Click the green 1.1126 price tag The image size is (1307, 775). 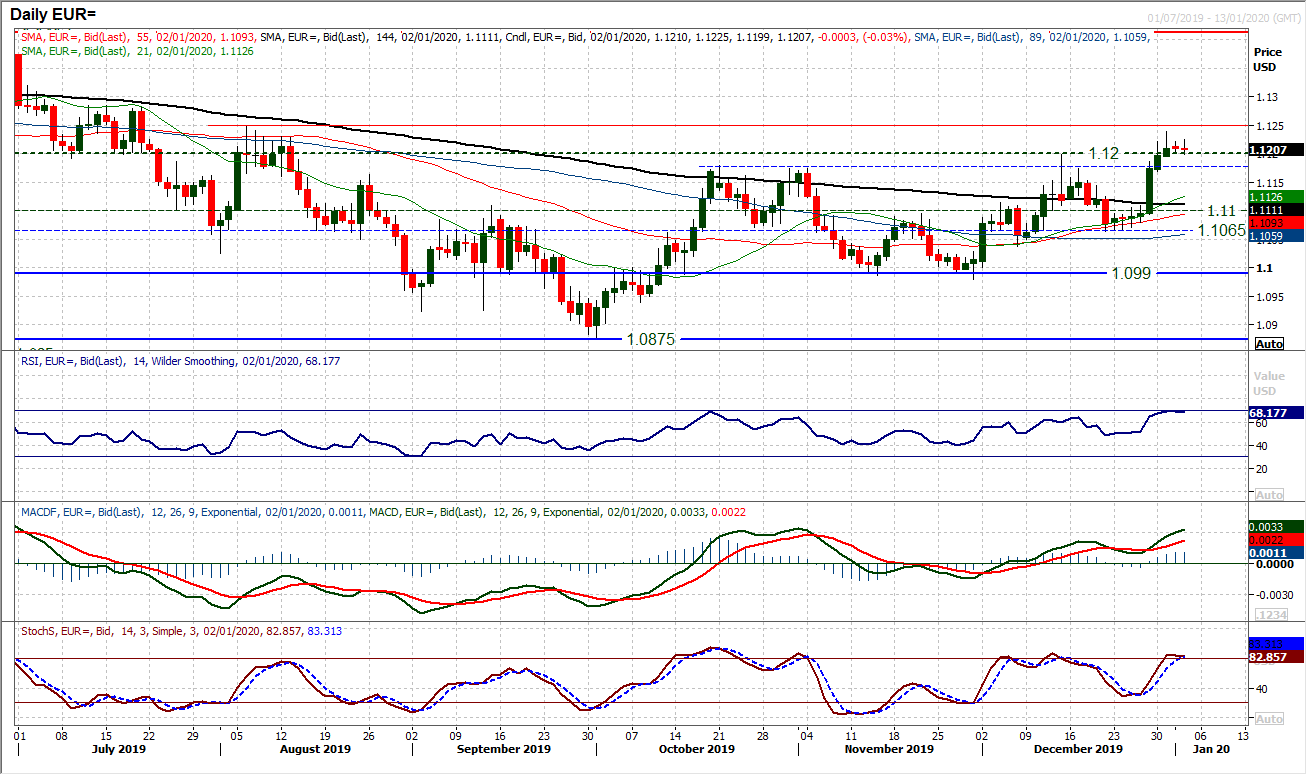(1277, 196)
